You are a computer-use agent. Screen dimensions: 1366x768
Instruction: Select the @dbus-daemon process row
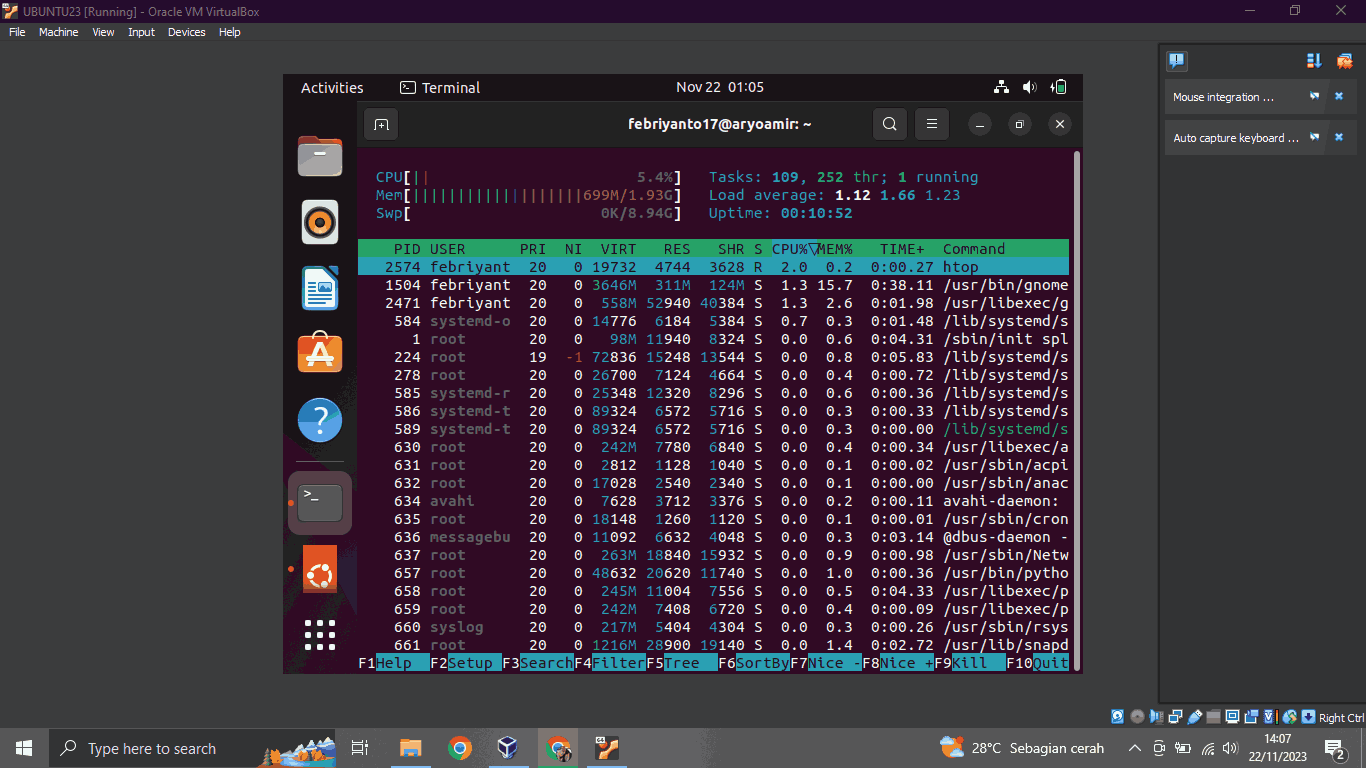coord(713,537)
